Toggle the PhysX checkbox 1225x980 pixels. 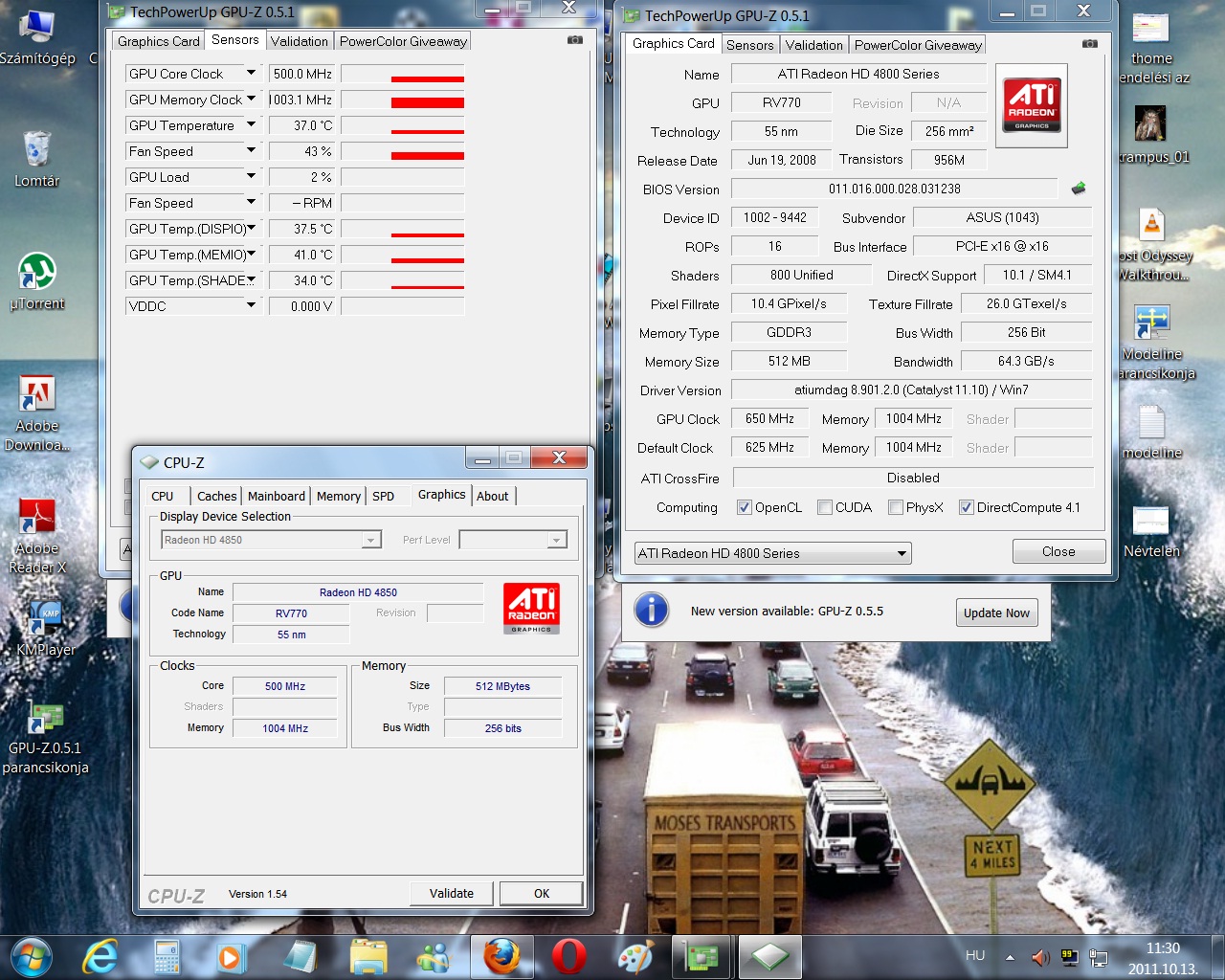click(896, 507)
